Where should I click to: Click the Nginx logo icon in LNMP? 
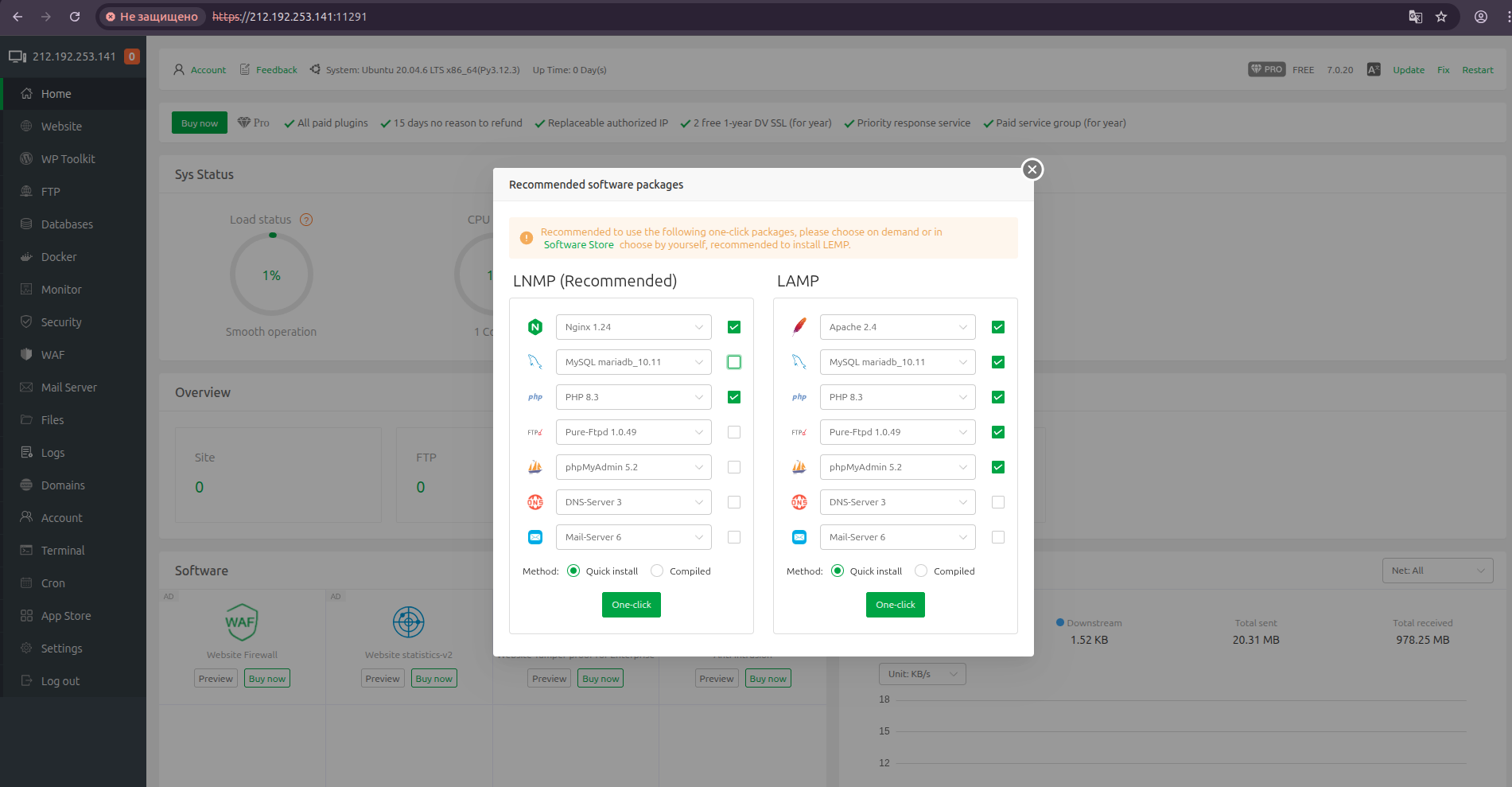(535, 327)
